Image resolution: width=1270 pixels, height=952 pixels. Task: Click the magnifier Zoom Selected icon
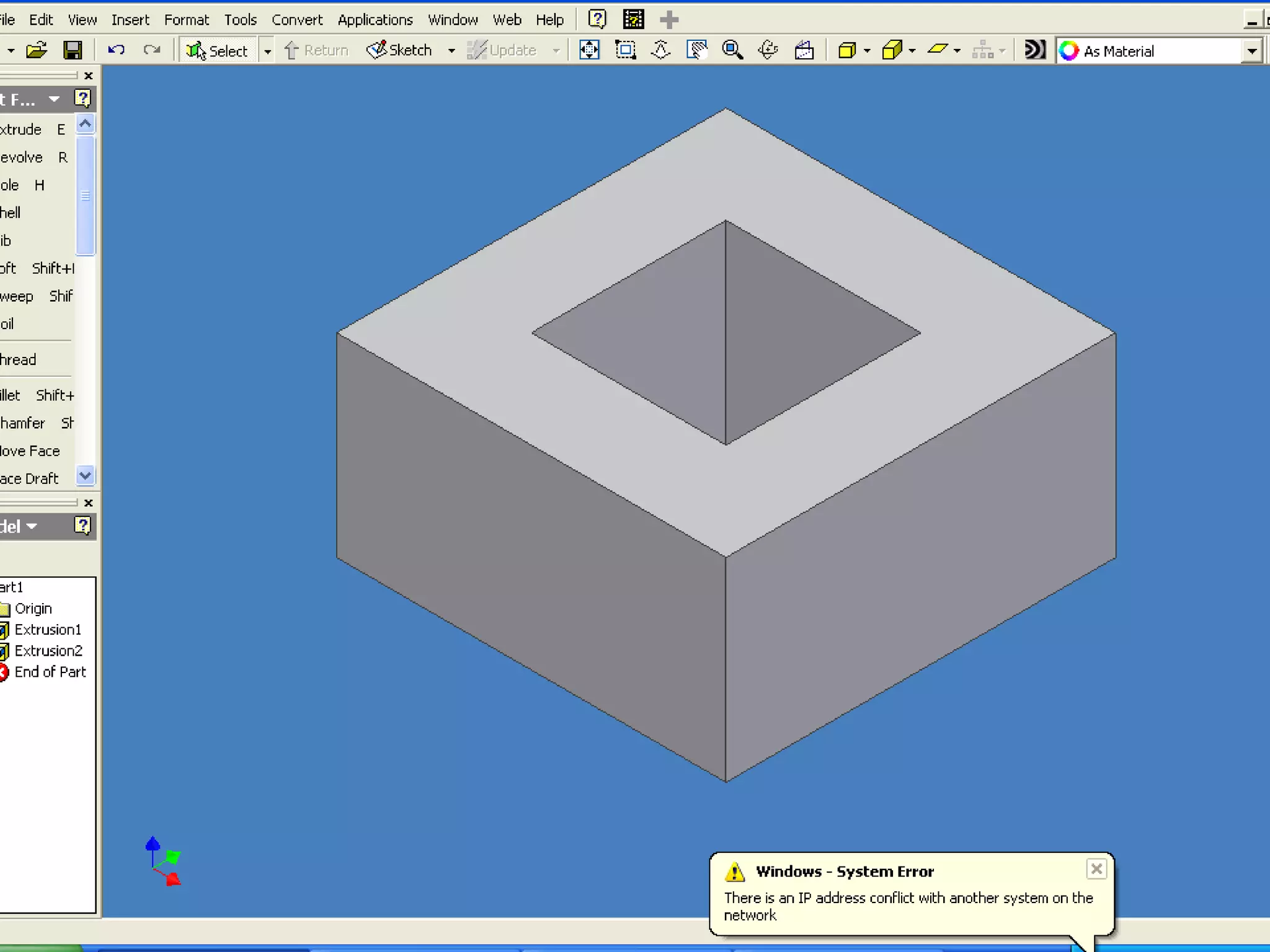(732, 50)
